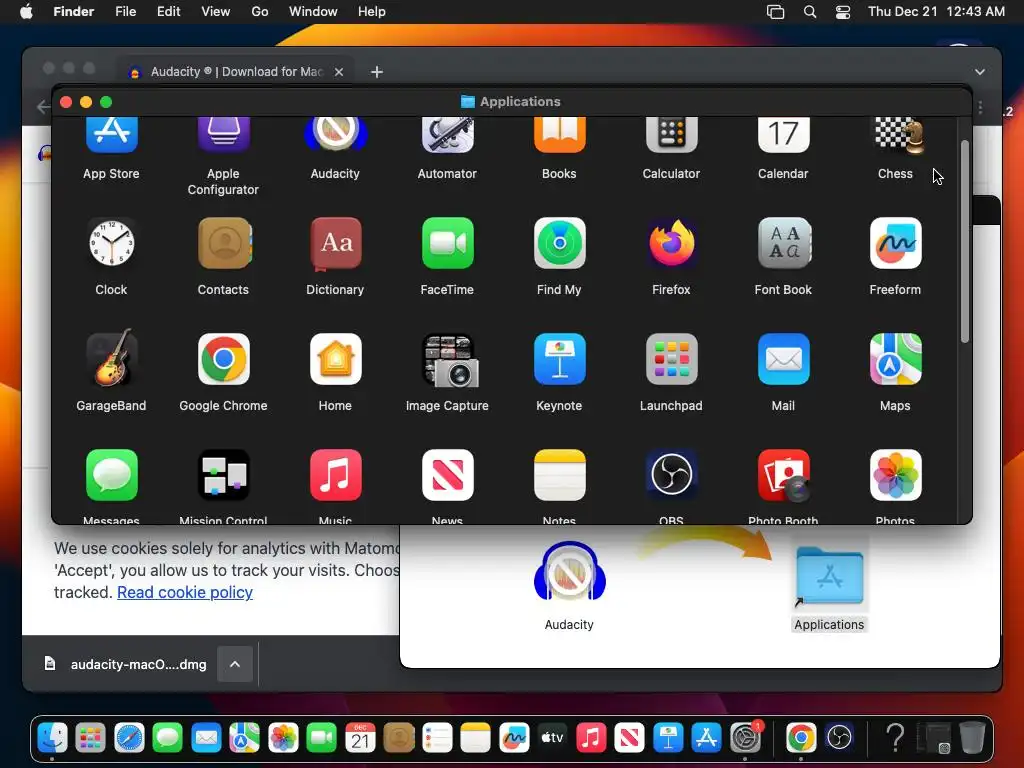The image size is (1024, 768).
Task: Open the OBS app icon
Action: [671, 475]
